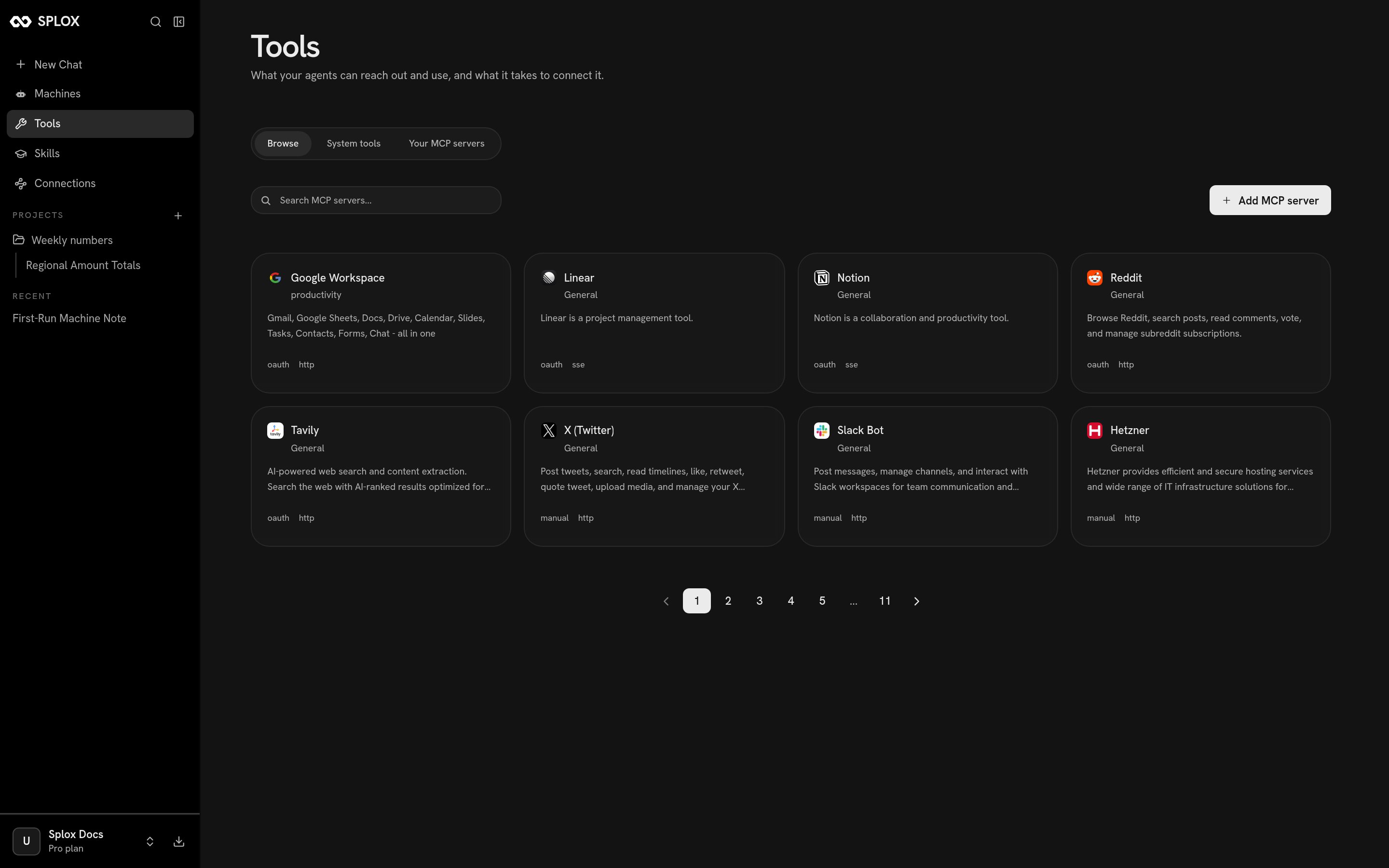This screenshot has height=868, width=1389.
Task: Click Linear's project management description
Action: coord(616,318)
